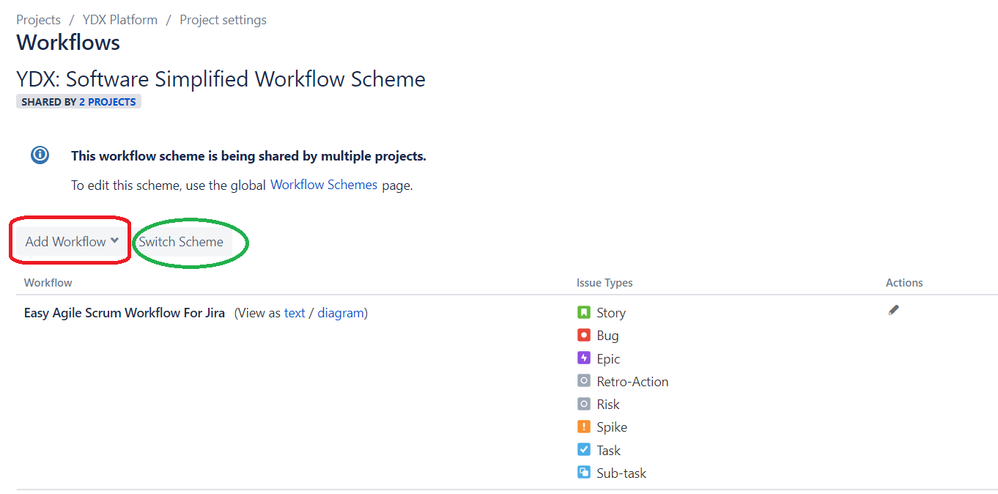View workflow as diagram link
Viewport: 998px width, 494px height.
point(341,313)
